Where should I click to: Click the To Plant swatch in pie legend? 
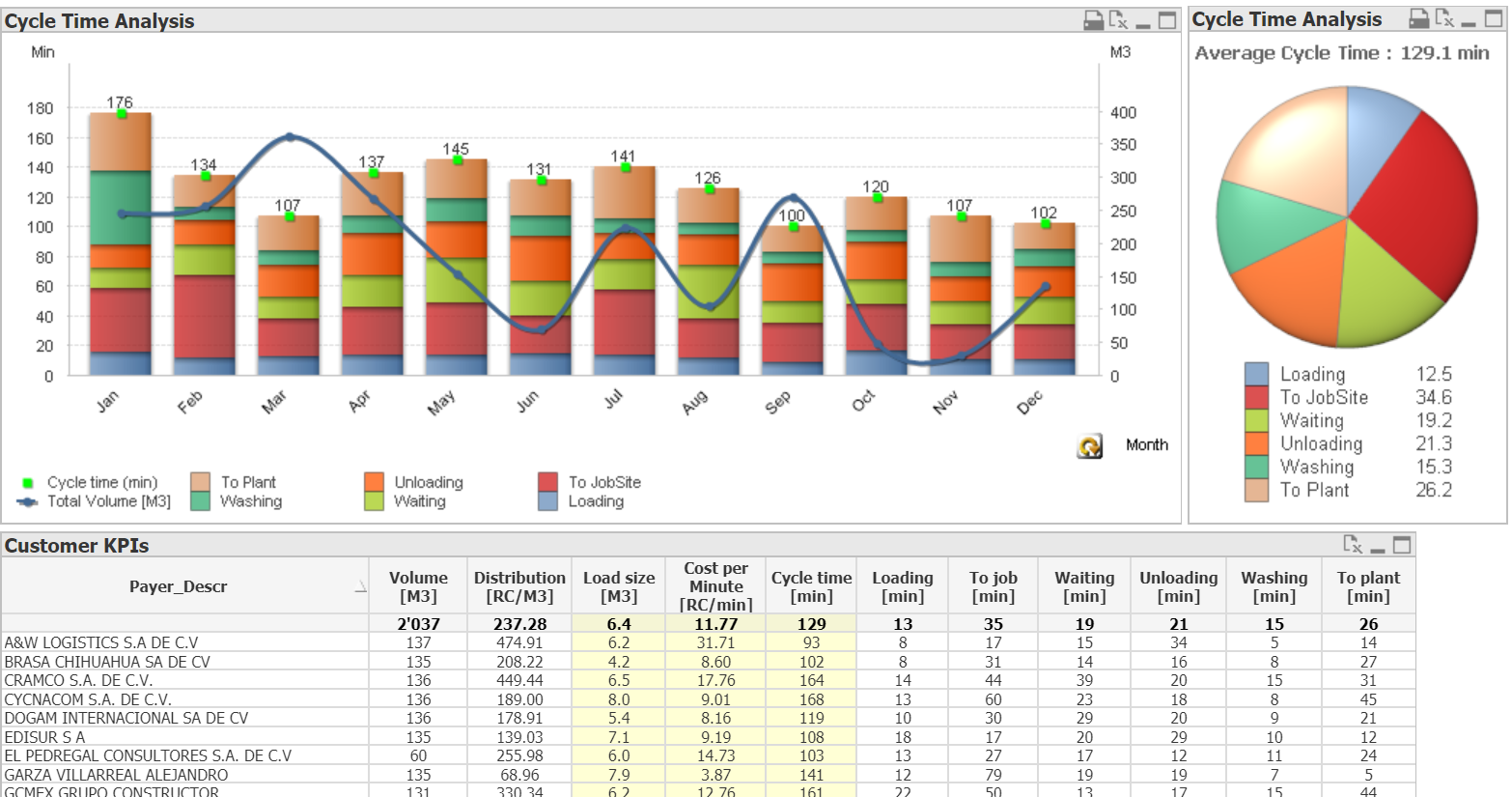click(1256, 490)
